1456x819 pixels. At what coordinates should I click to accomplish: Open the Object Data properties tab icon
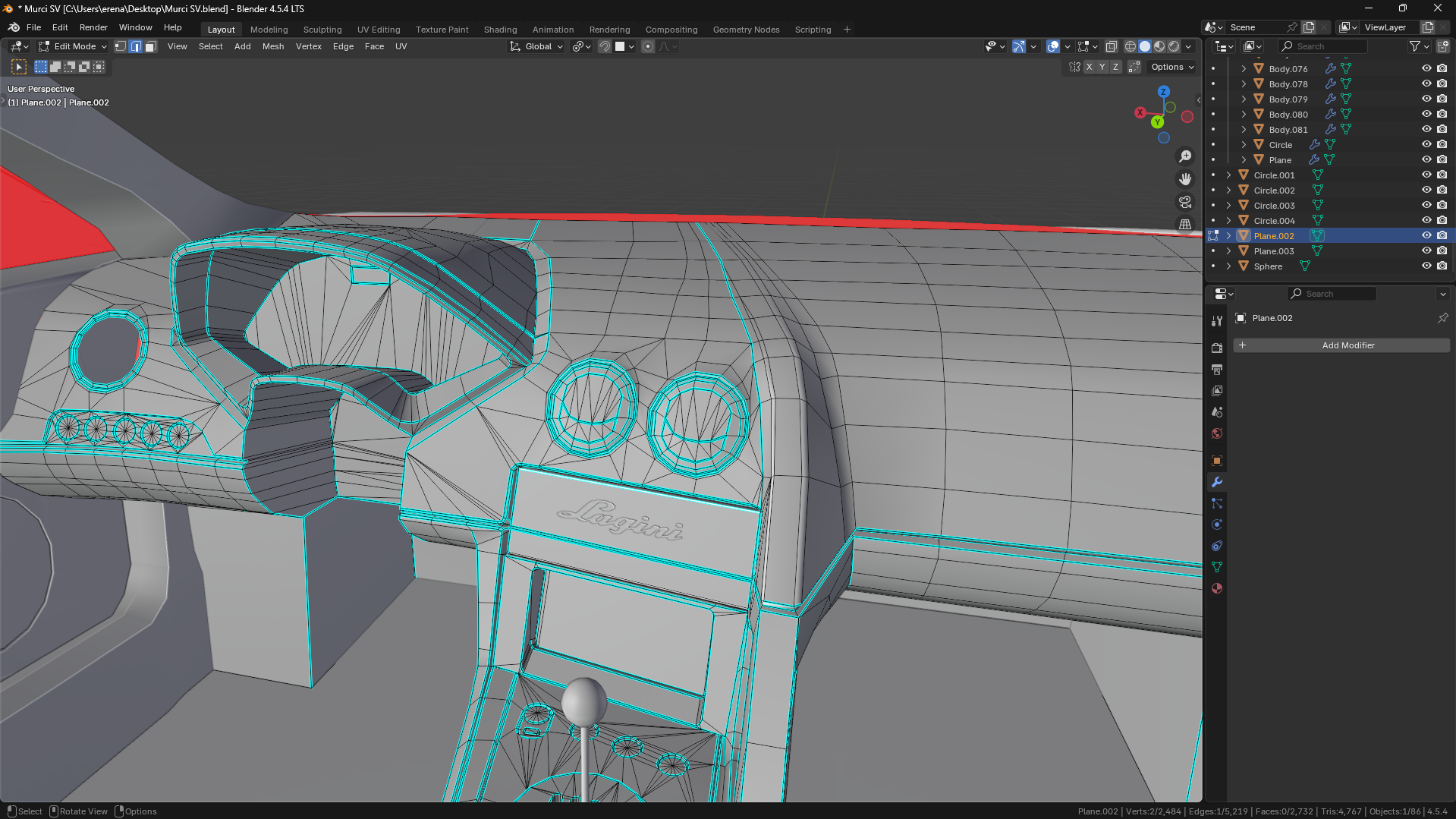coord(1217,567)
